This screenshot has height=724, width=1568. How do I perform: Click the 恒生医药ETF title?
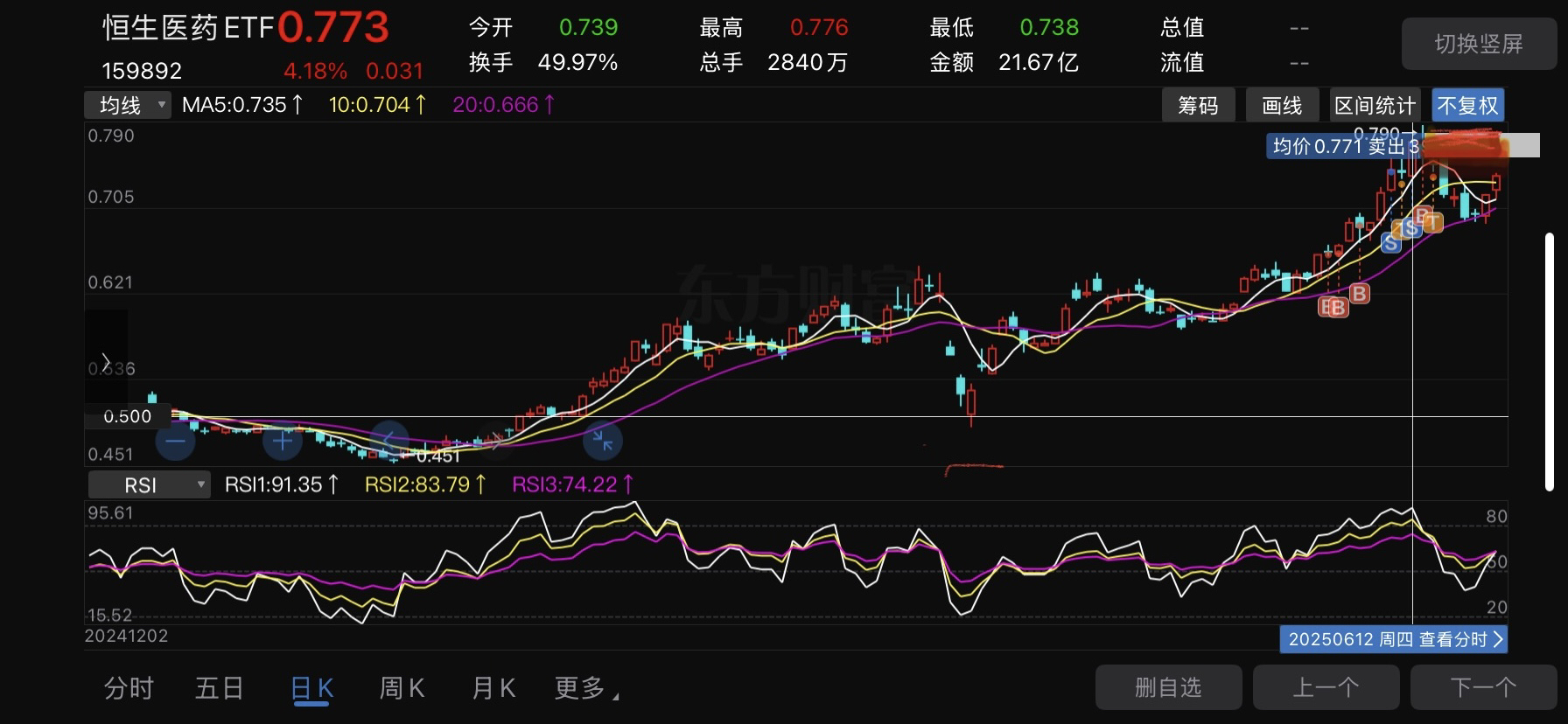pos(189,28)
